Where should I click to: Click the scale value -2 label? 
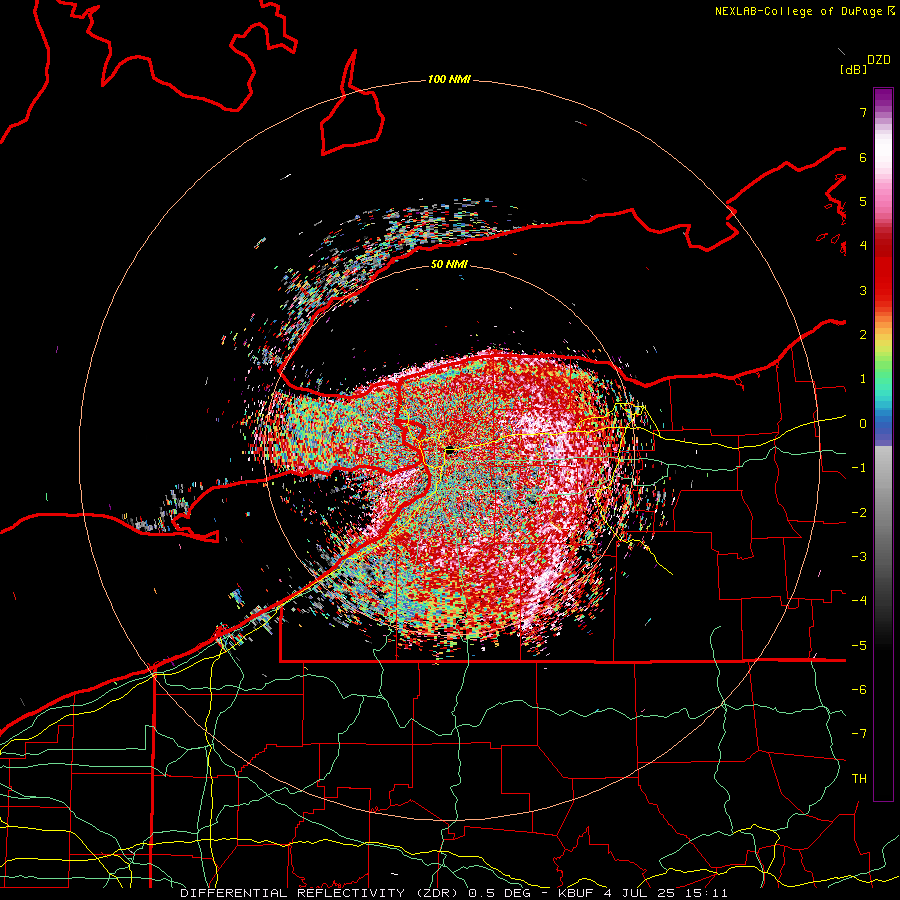coord(859,513)
